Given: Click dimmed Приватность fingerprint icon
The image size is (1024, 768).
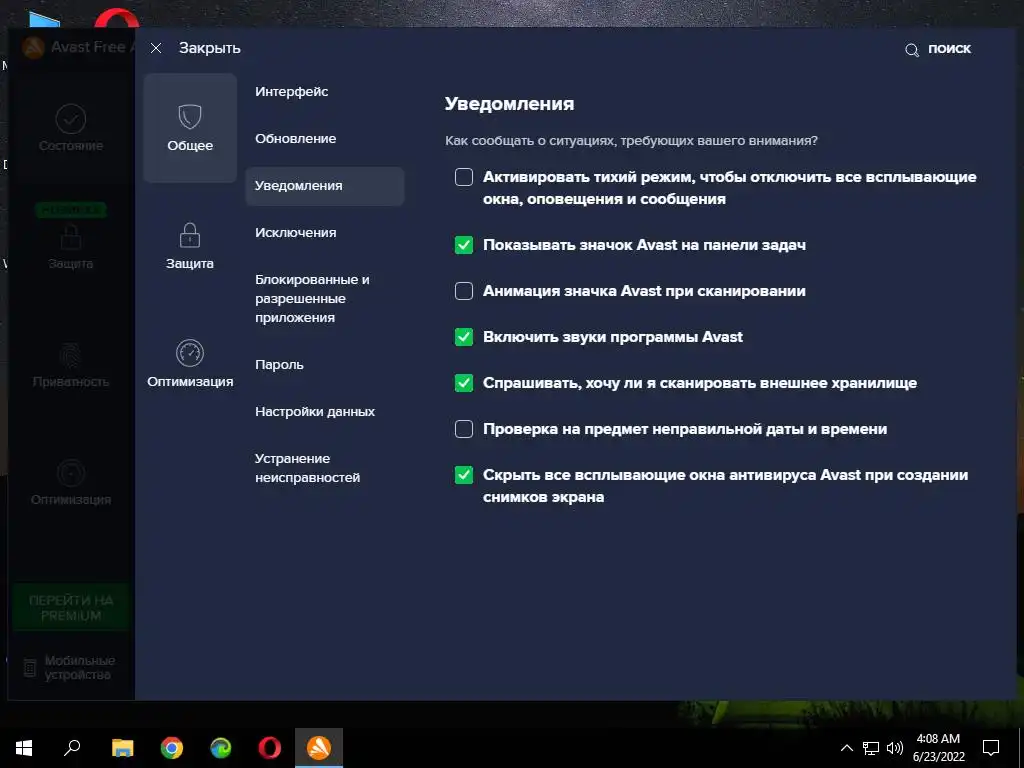Looking at the screenshot, I should 71,355.
